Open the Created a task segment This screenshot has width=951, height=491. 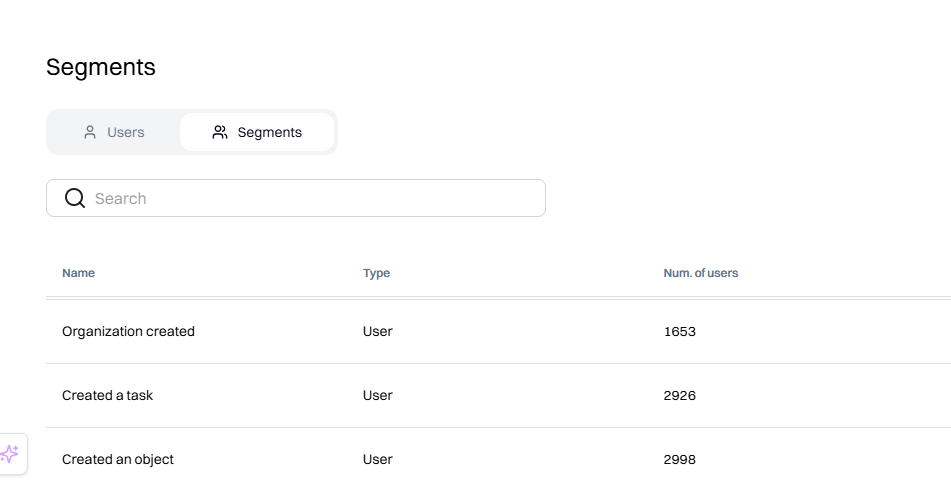[x=107, y=395]
